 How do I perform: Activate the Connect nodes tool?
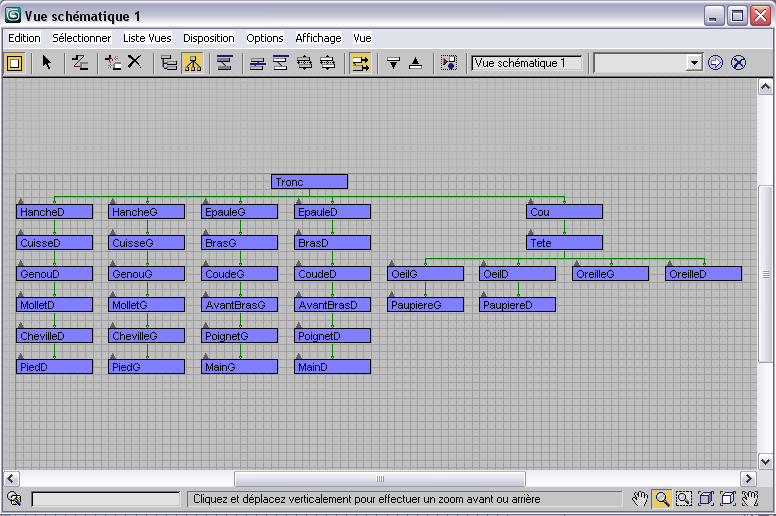pos(80,63)
